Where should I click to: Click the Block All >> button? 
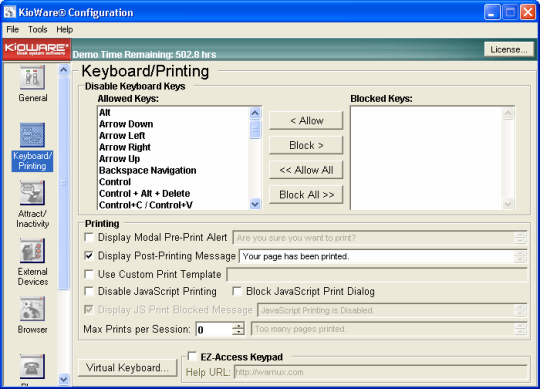pos(306,195)
